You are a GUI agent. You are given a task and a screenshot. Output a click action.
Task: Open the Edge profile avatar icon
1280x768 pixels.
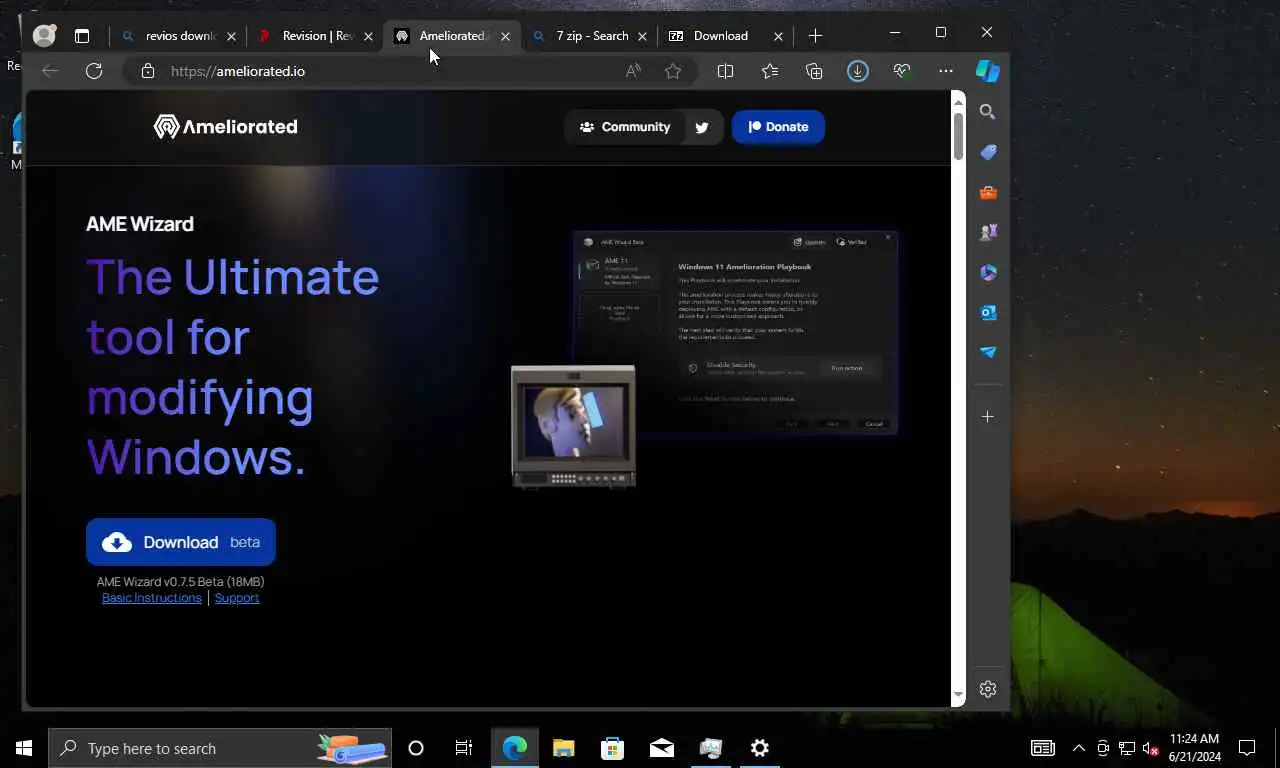(44, 36)
